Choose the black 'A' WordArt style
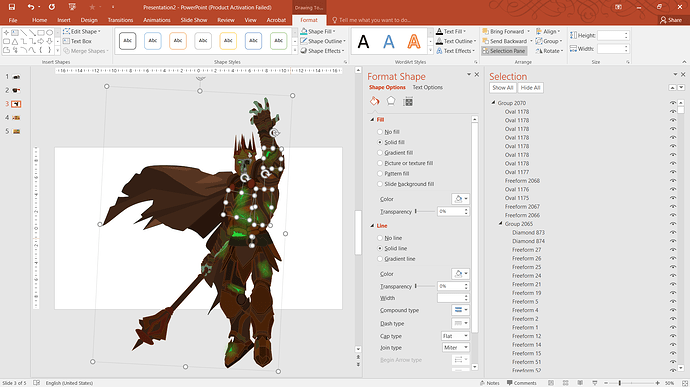690x387 pixels. [x=363, y=41]
